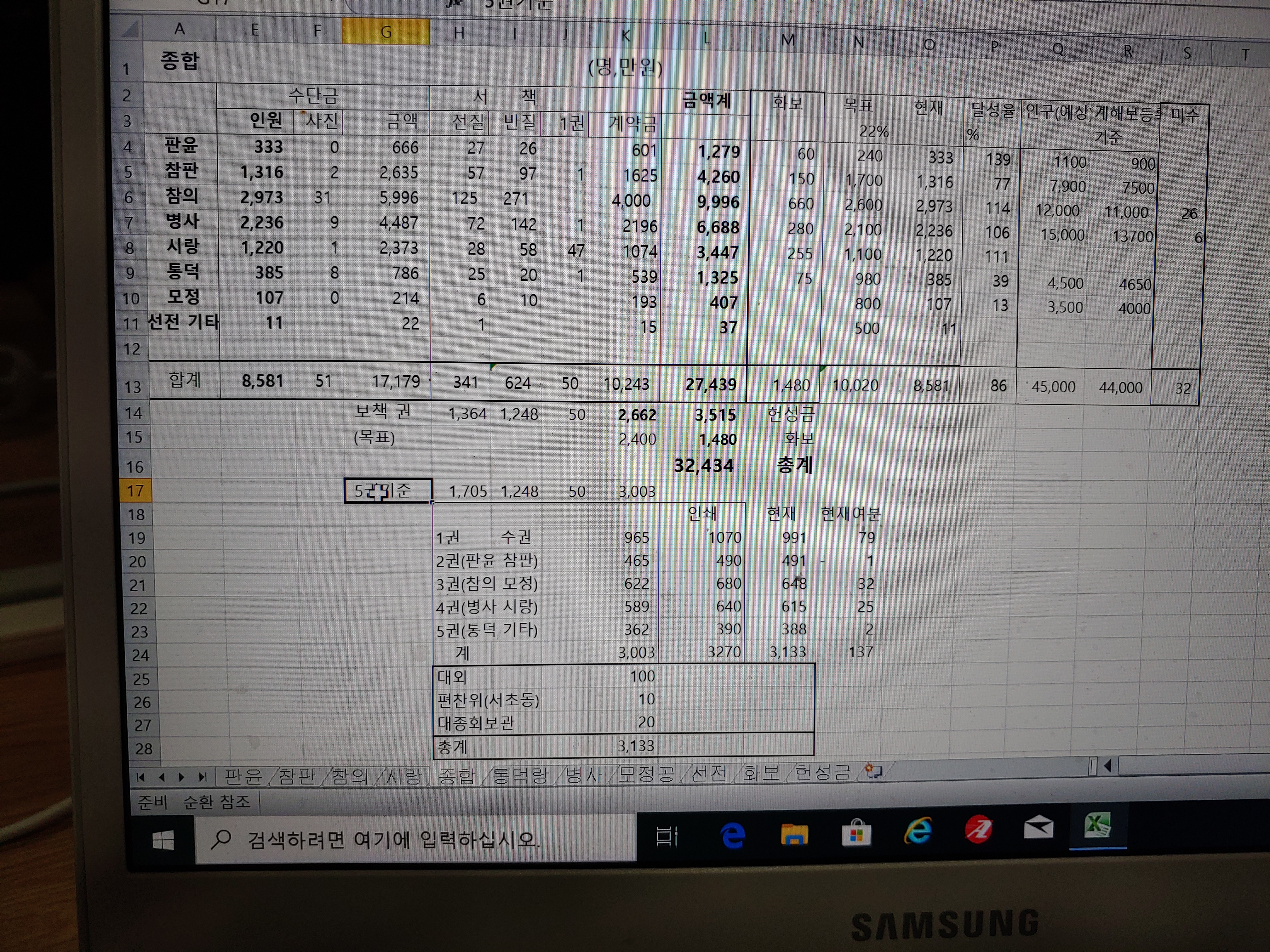This screenshot has width=1270, height=952.
Task: Click the Excel icon on the taskbar
Action: point(1097,826)
